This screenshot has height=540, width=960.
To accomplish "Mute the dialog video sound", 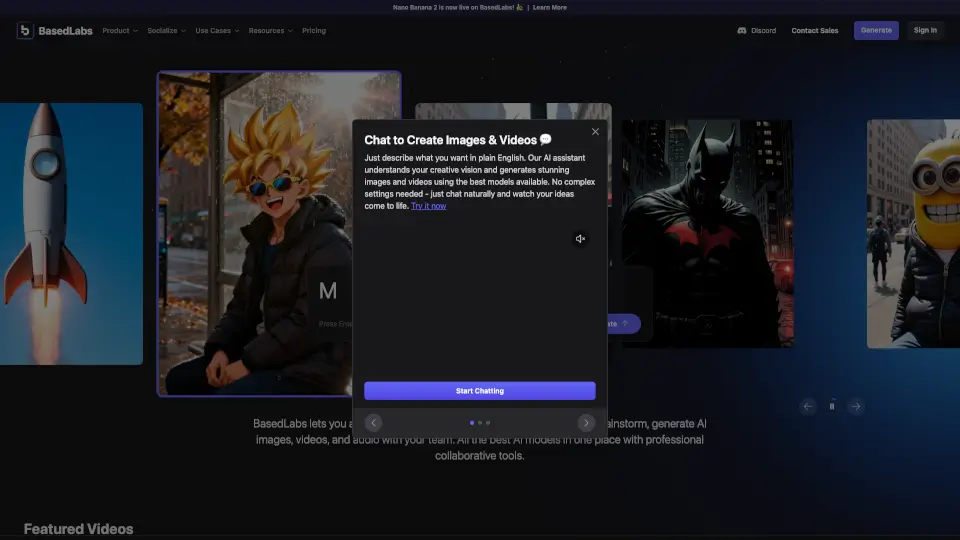I will (x=580, y=239).
